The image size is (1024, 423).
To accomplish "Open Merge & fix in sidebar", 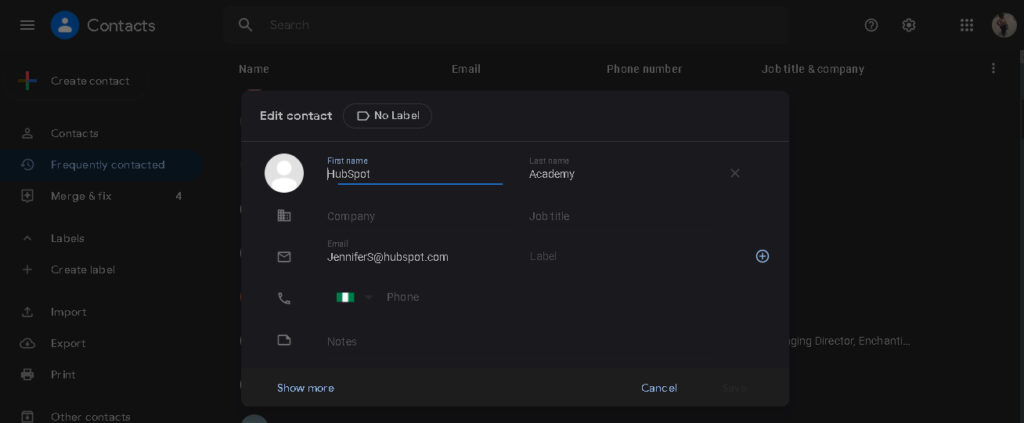I will pos(81,196).
